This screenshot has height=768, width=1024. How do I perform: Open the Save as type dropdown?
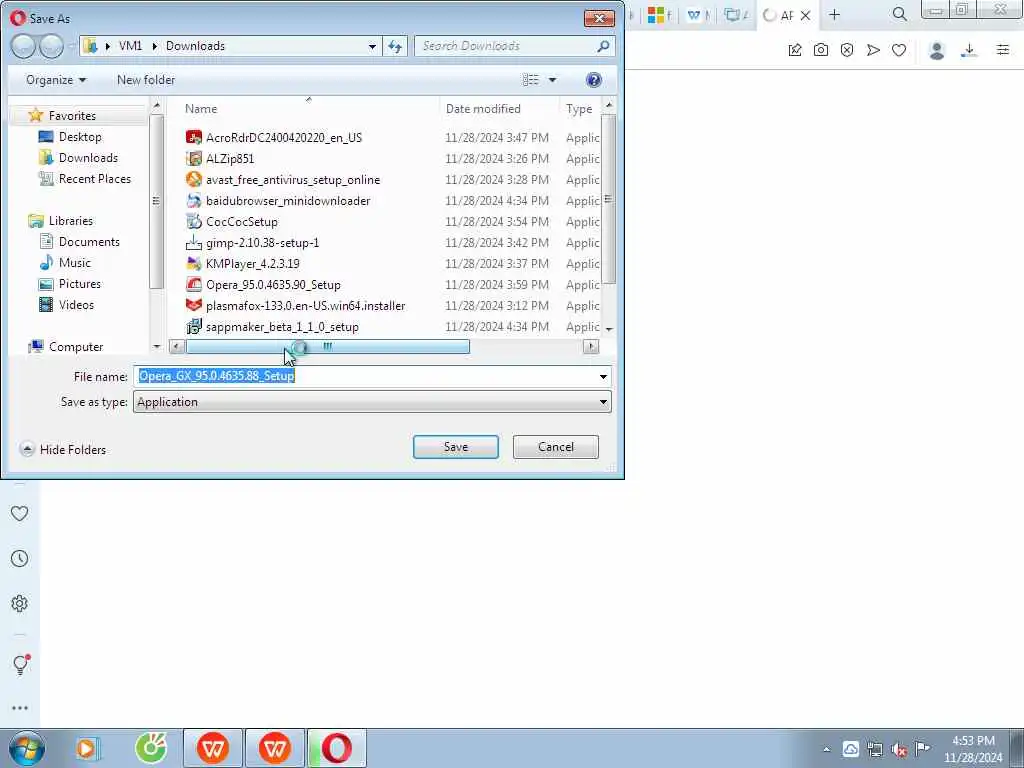[372, 402]
